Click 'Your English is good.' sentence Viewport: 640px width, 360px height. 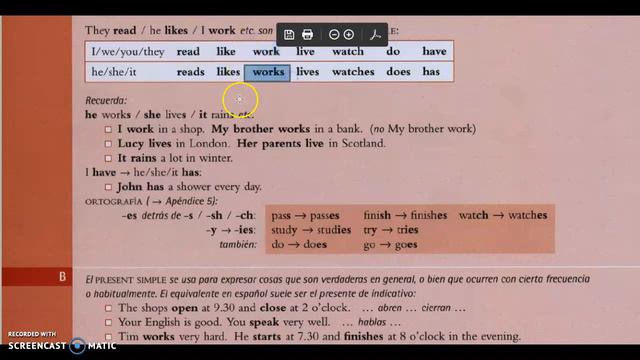tap(169, 322)
